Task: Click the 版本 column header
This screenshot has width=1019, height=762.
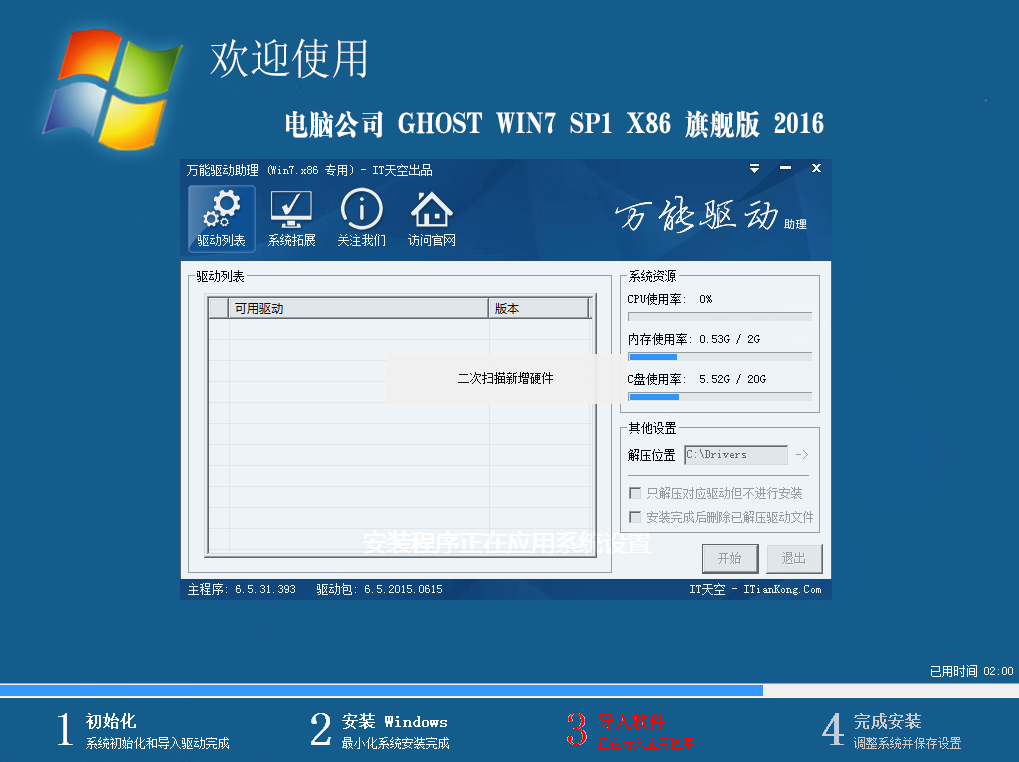Action: (539, 309)
